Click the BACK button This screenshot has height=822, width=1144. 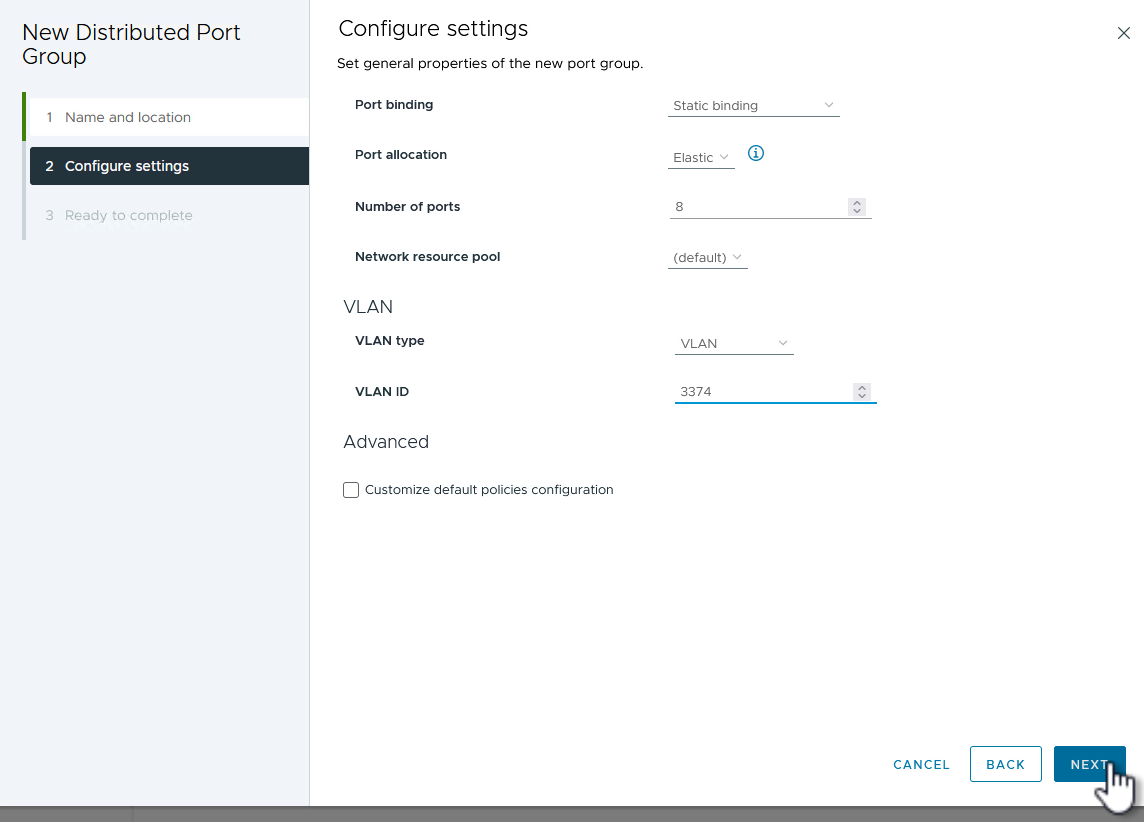[1005, 764]
